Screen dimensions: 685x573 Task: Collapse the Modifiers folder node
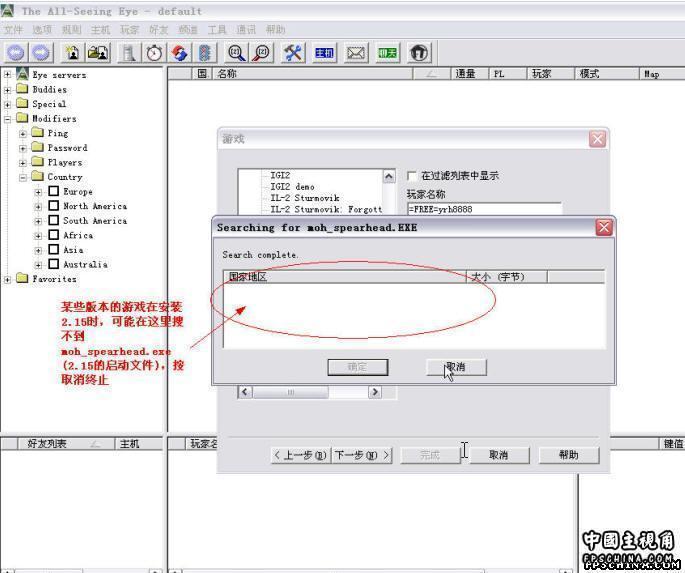[7, 119]
